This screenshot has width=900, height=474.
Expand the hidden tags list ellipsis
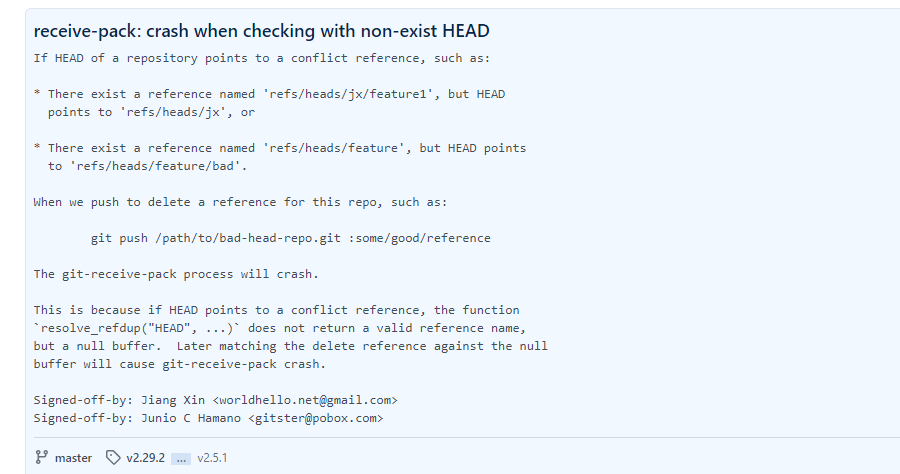(x=180, y=458)
